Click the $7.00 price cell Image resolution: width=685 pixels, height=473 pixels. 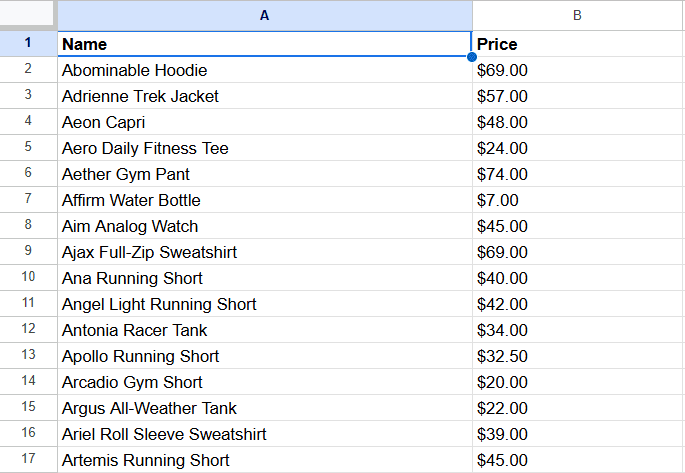(578, 200)
